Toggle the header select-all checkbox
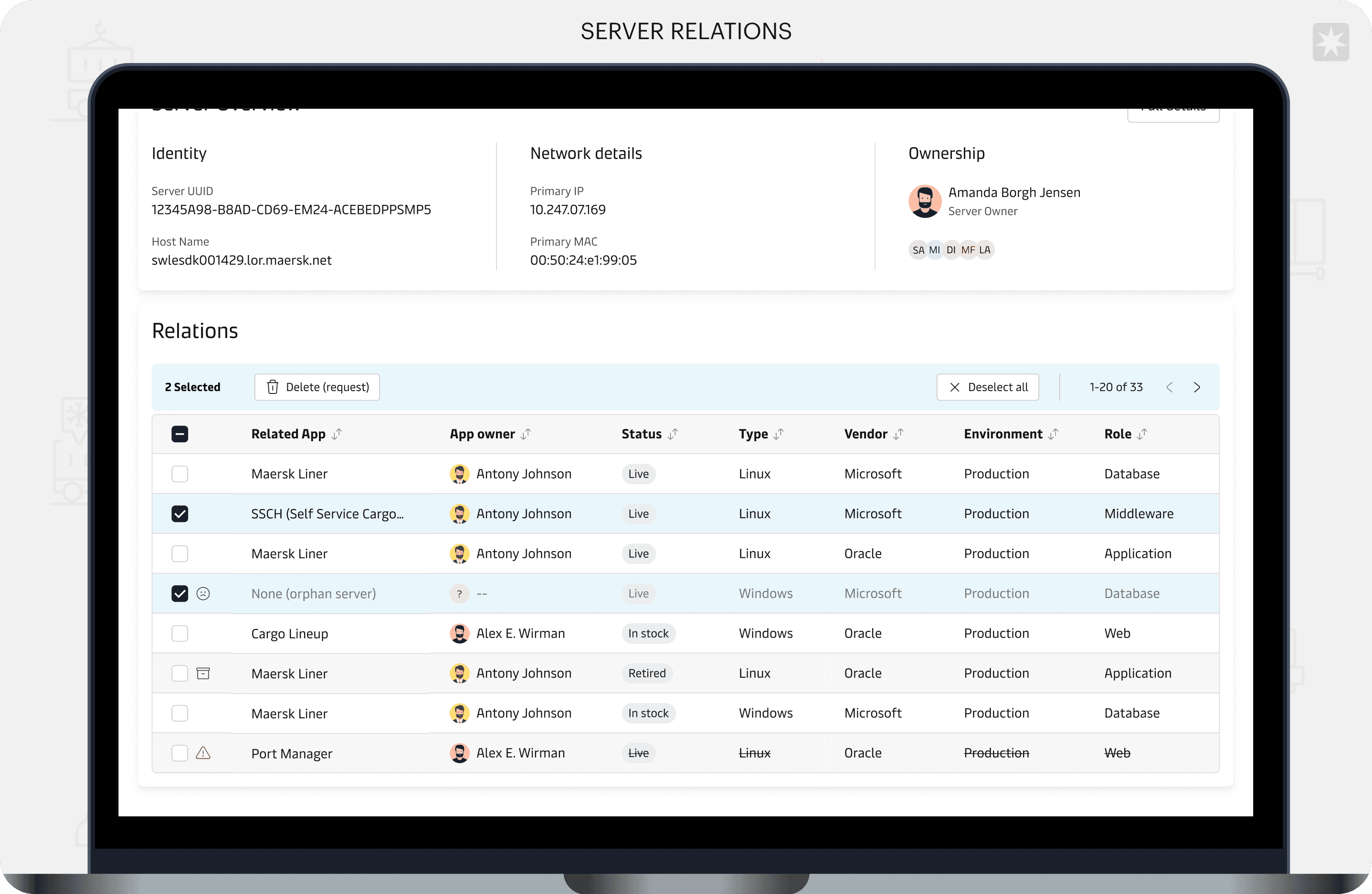Screen dimensions: 1372x894 [180, 434]
